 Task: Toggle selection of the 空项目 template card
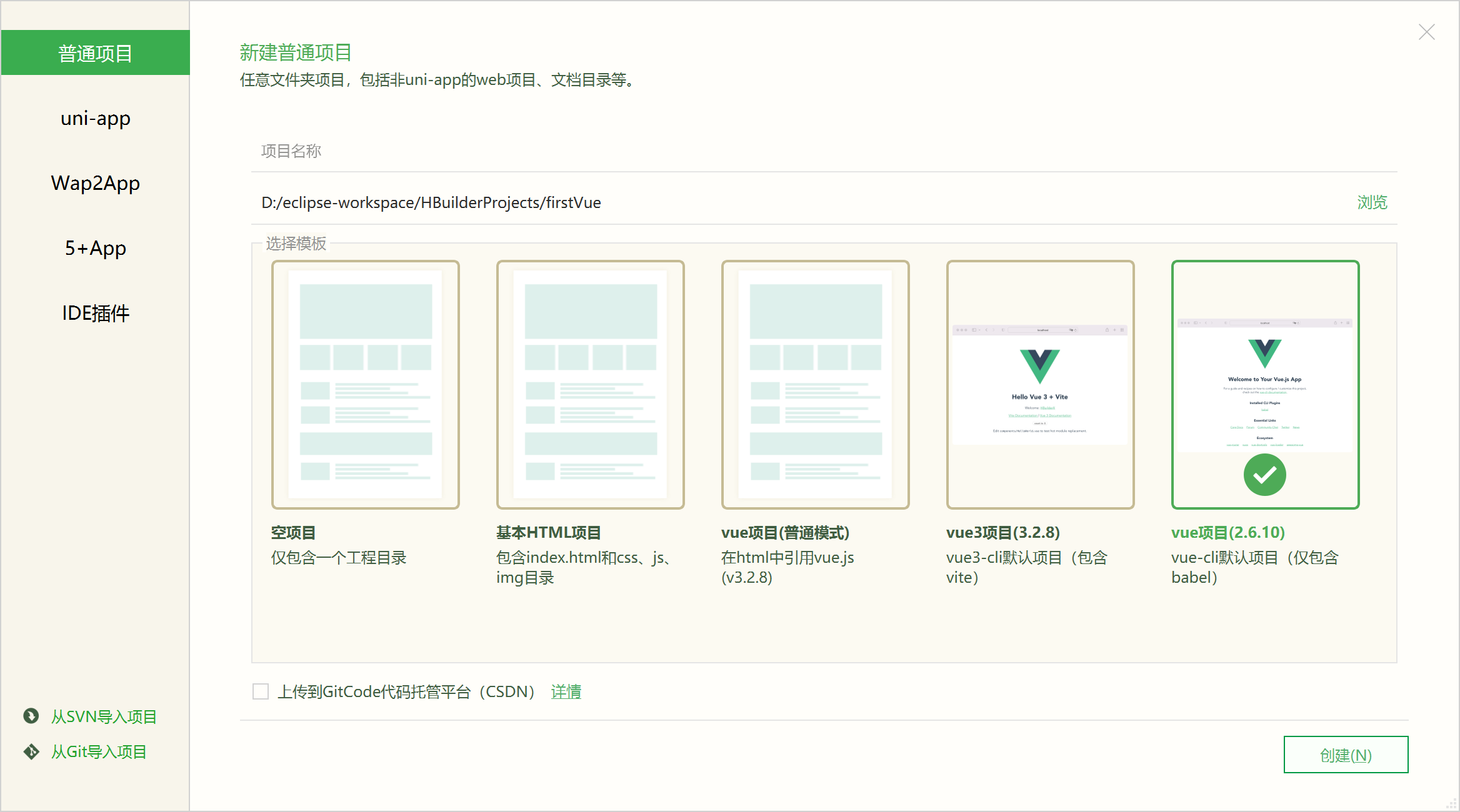tap(365, 384)
